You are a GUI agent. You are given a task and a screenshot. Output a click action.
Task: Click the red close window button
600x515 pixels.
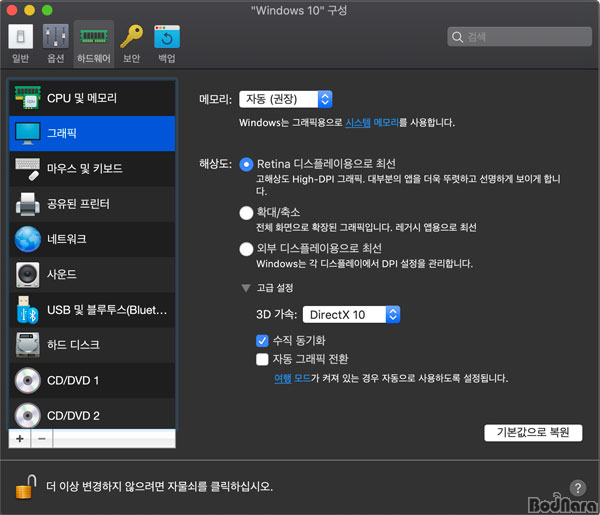click(x=12, y=10)
